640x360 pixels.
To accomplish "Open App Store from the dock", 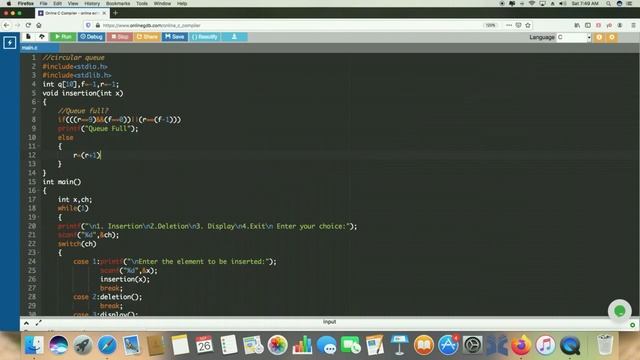I will pos(448,346).
